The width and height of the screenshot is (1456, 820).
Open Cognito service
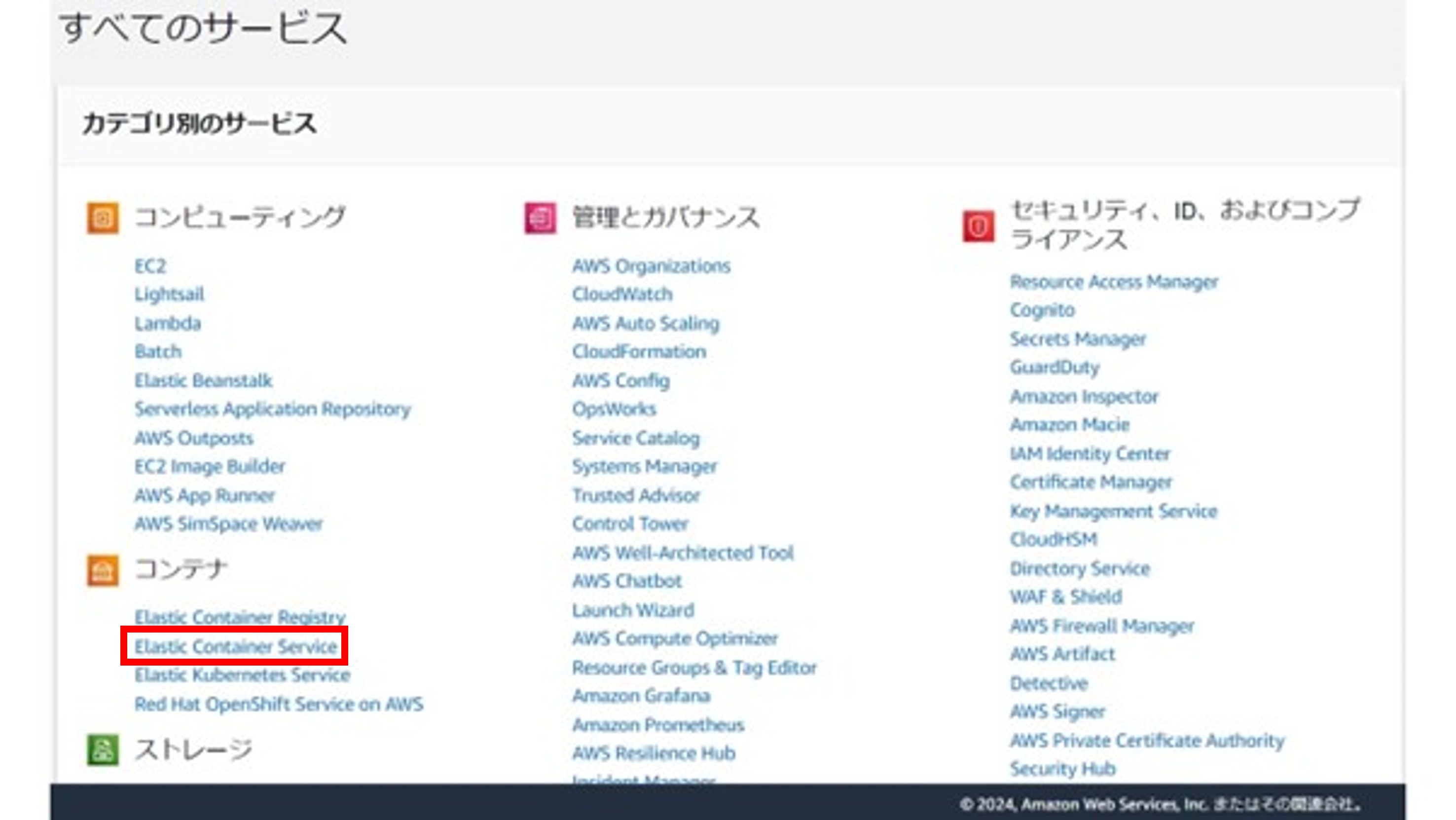coord(1042,310)
